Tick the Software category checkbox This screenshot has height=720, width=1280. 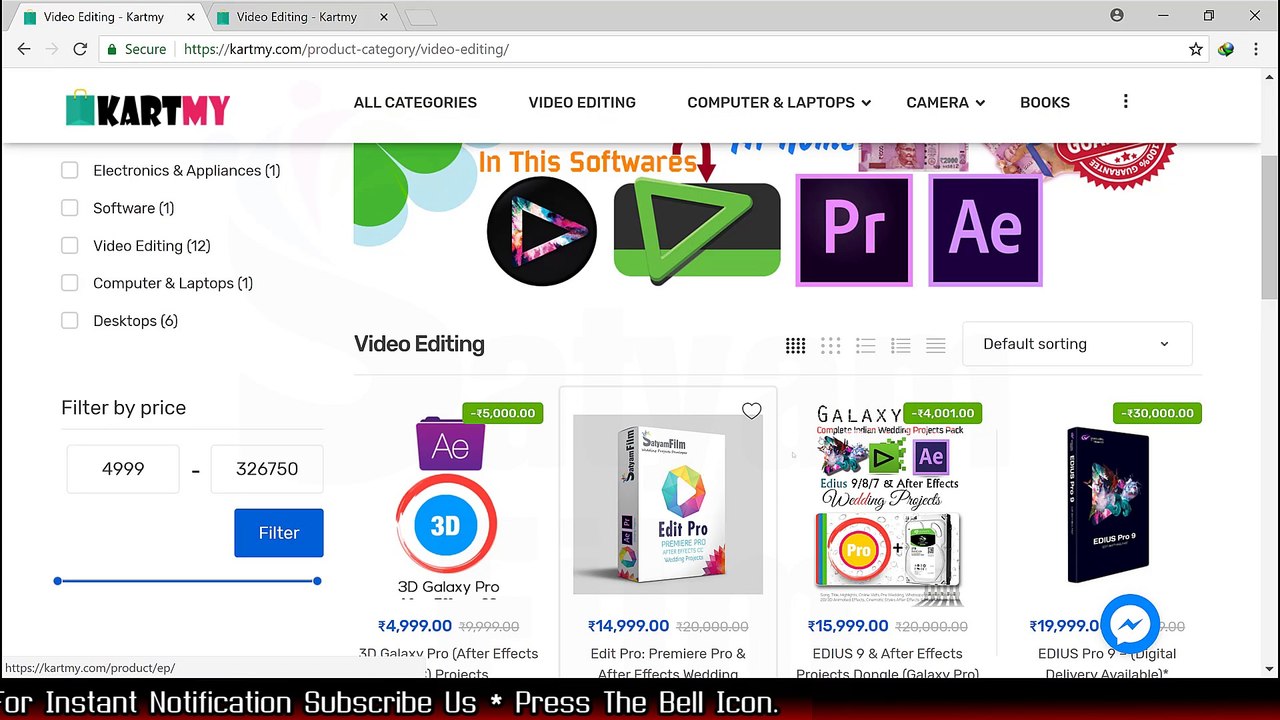click(x=70, y=208)
